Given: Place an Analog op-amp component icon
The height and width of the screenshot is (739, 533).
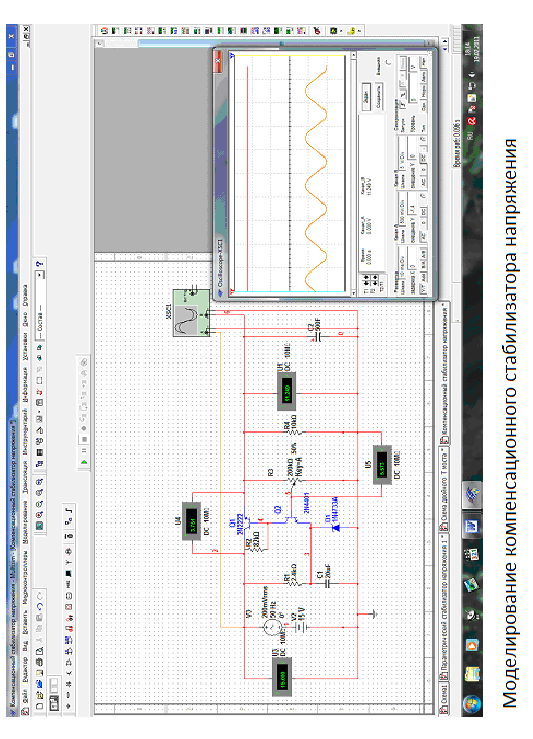Looking at the screenshot, I should 69,662.
